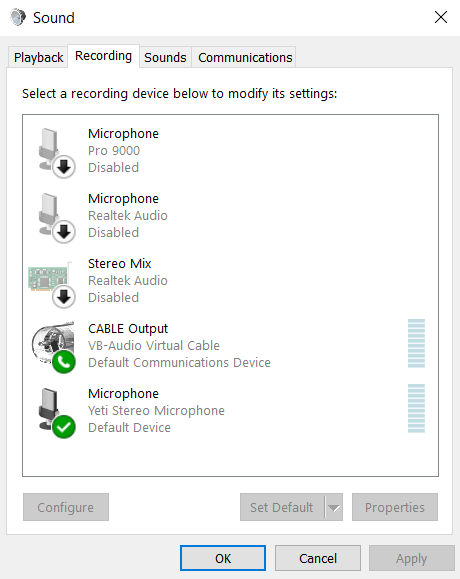Switch to the Sounds tab

[x=165, y=57]
